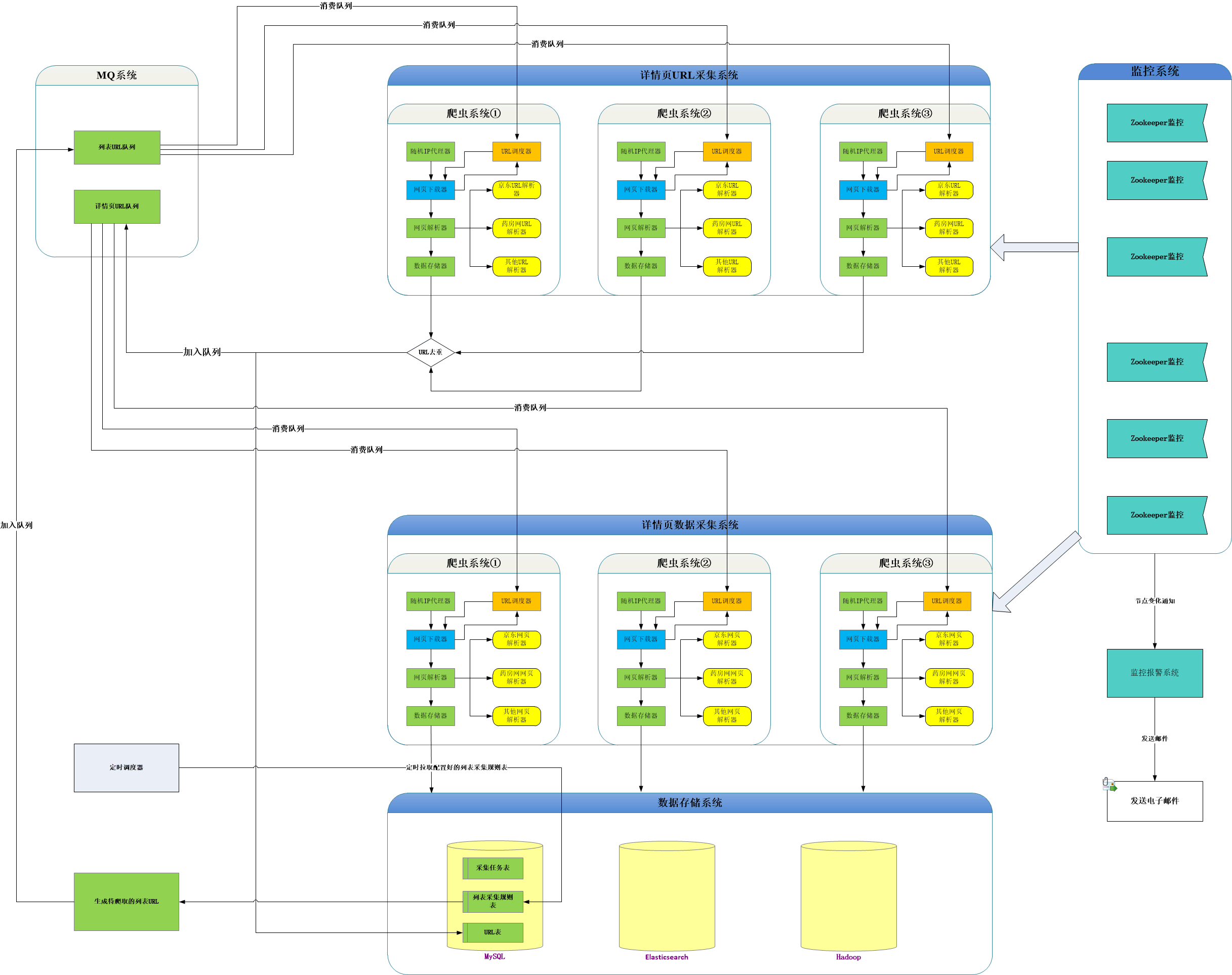Click 网页下载器 in URL采集 爬虫系统②

641,189
